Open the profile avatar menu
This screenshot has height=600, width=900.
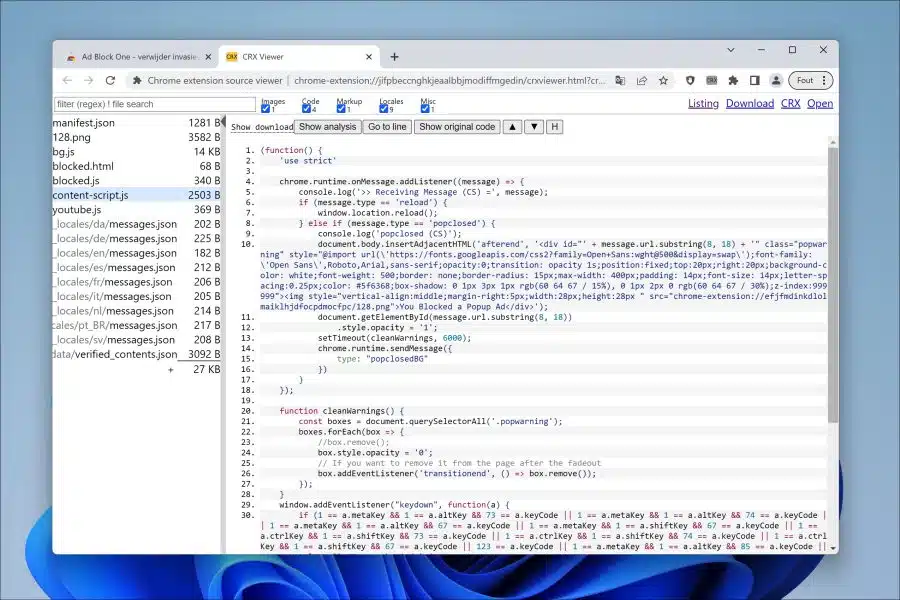point(776,80)
